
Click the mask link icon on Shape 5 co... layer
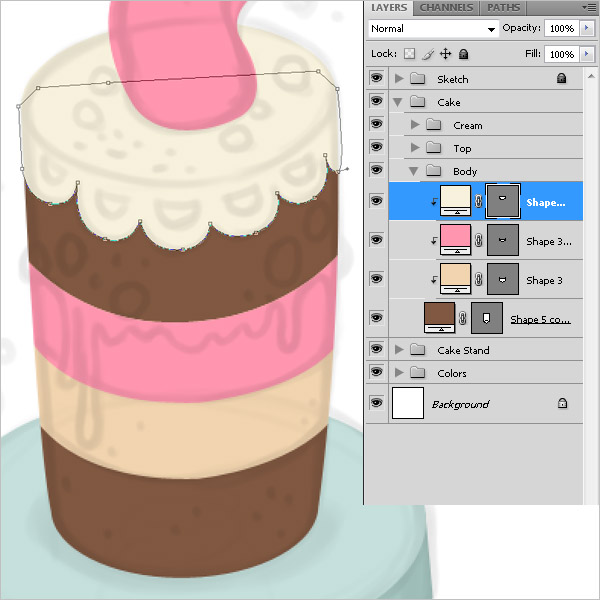(x=463, y=318)
